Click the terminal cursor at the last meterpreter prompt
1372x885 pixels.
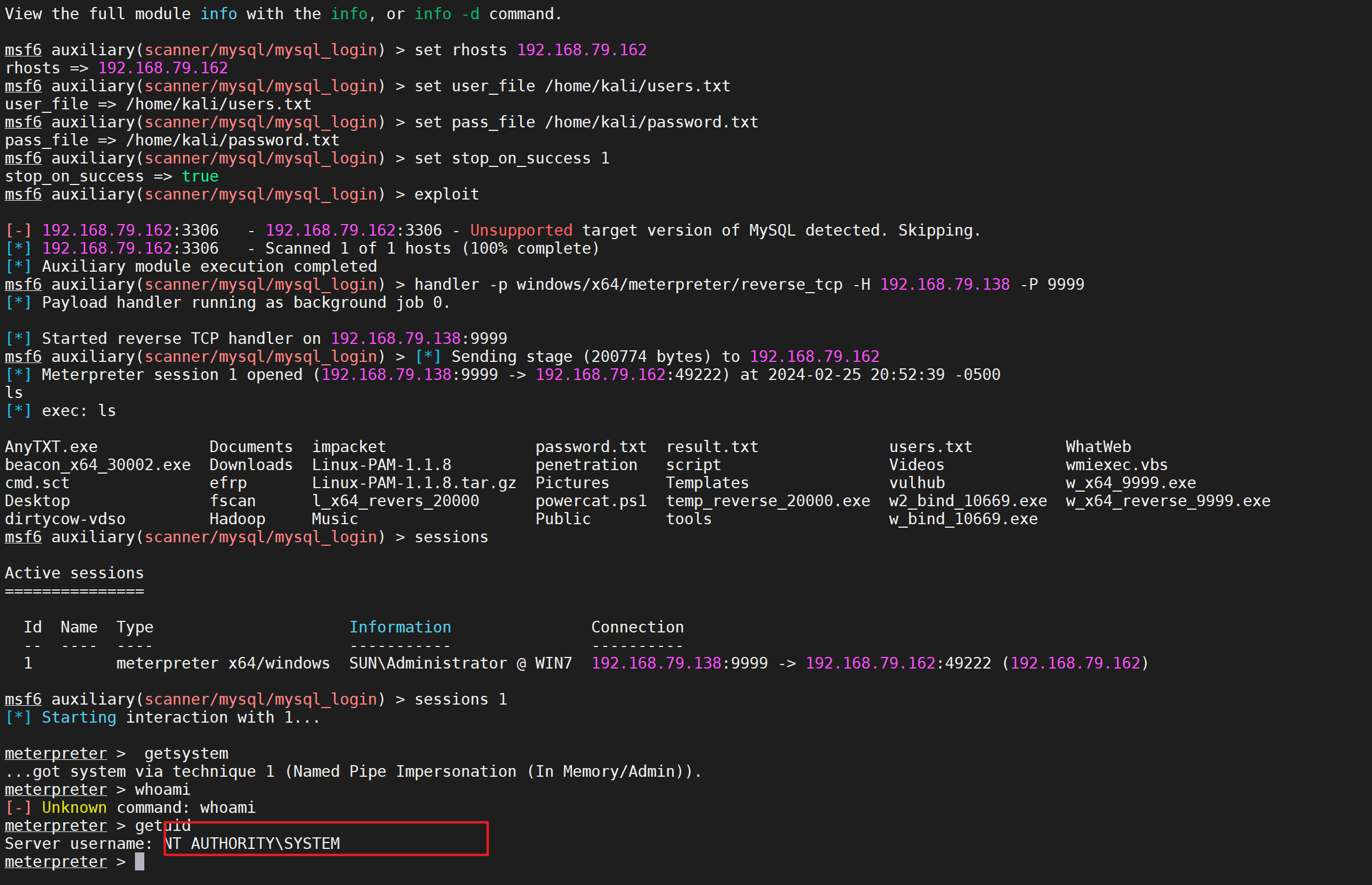point(140,862)
